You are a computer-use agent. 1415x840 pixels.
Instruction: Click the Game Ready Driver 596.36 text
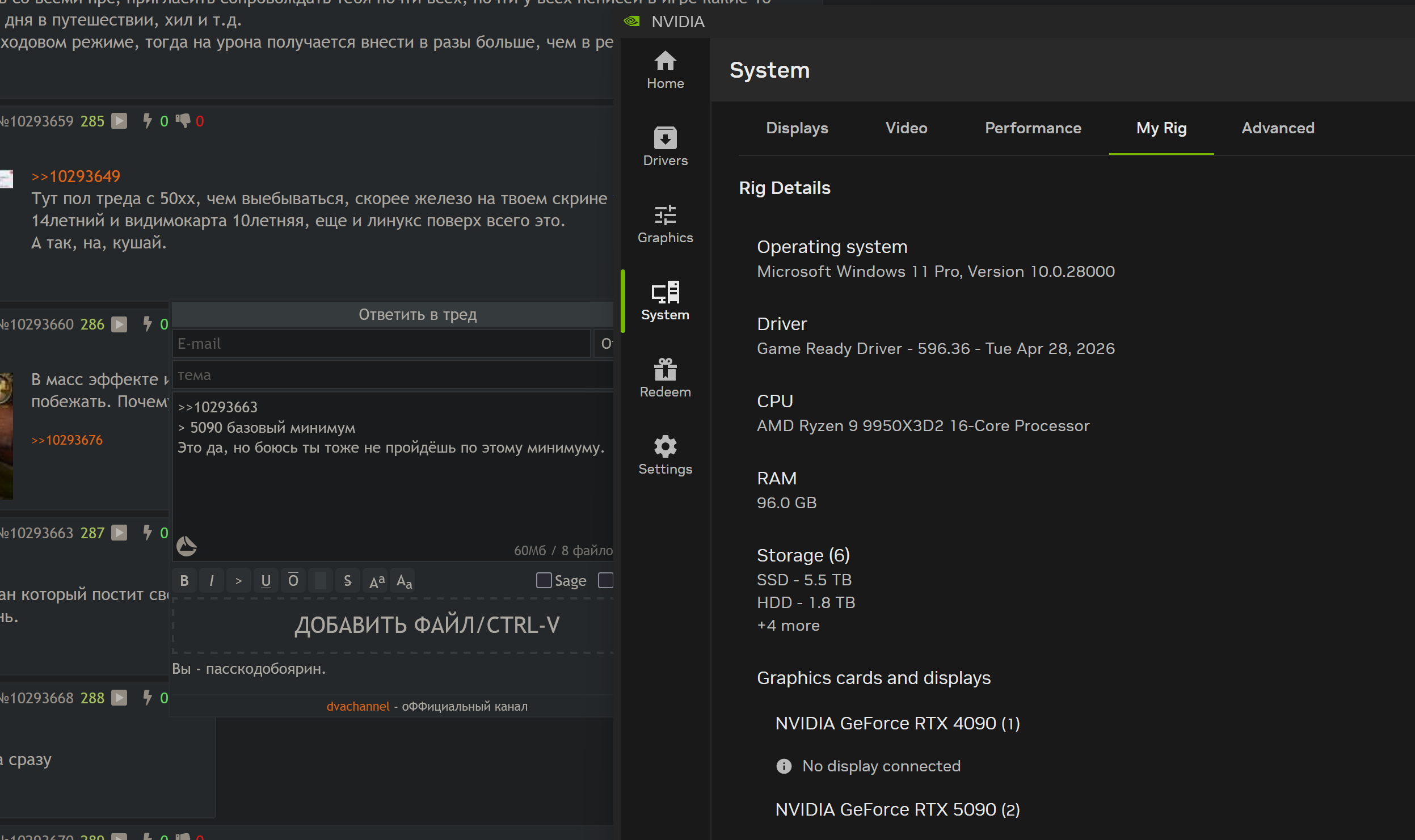click(936, 349)
